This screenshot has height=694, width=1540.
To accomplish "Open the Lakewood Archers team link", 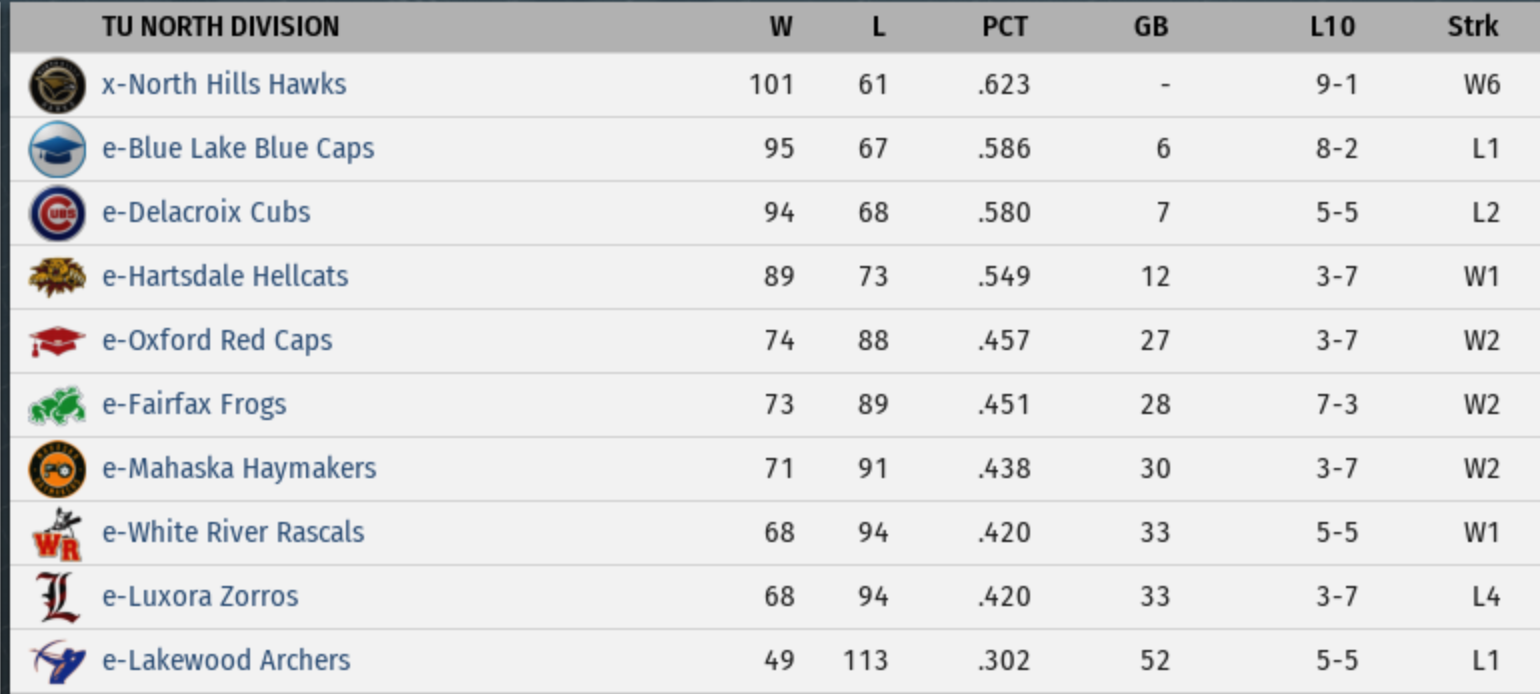I will [226, 660].
